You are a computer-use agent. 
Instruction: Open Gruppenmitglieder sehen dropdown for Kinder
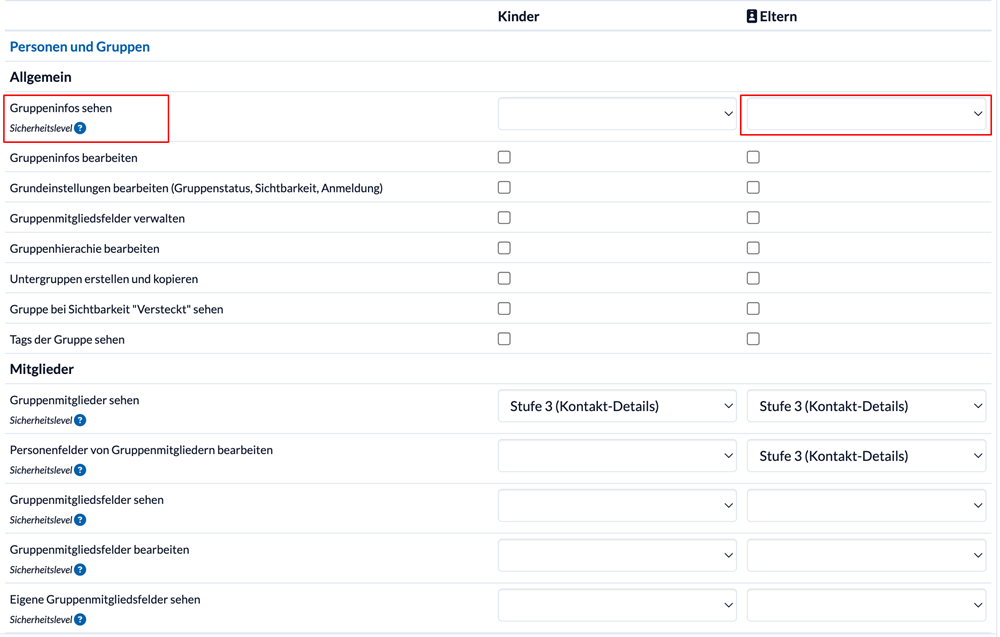tap(617, 406)
